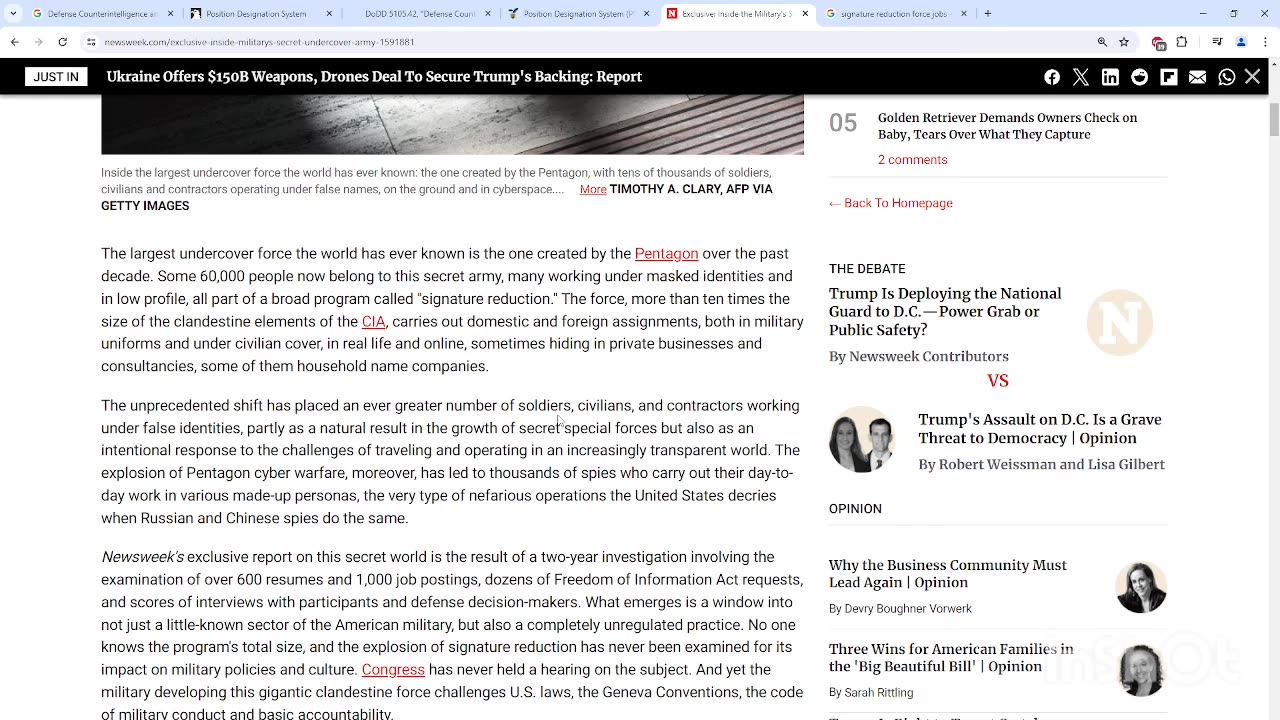
Task: Open the Congress link in article
Action: pyautogui.click(x=393, y=670)
